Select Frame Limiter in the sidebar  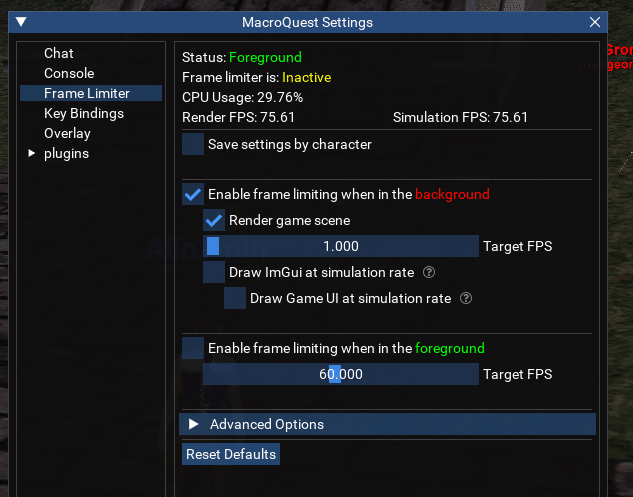tap(87, 93)
